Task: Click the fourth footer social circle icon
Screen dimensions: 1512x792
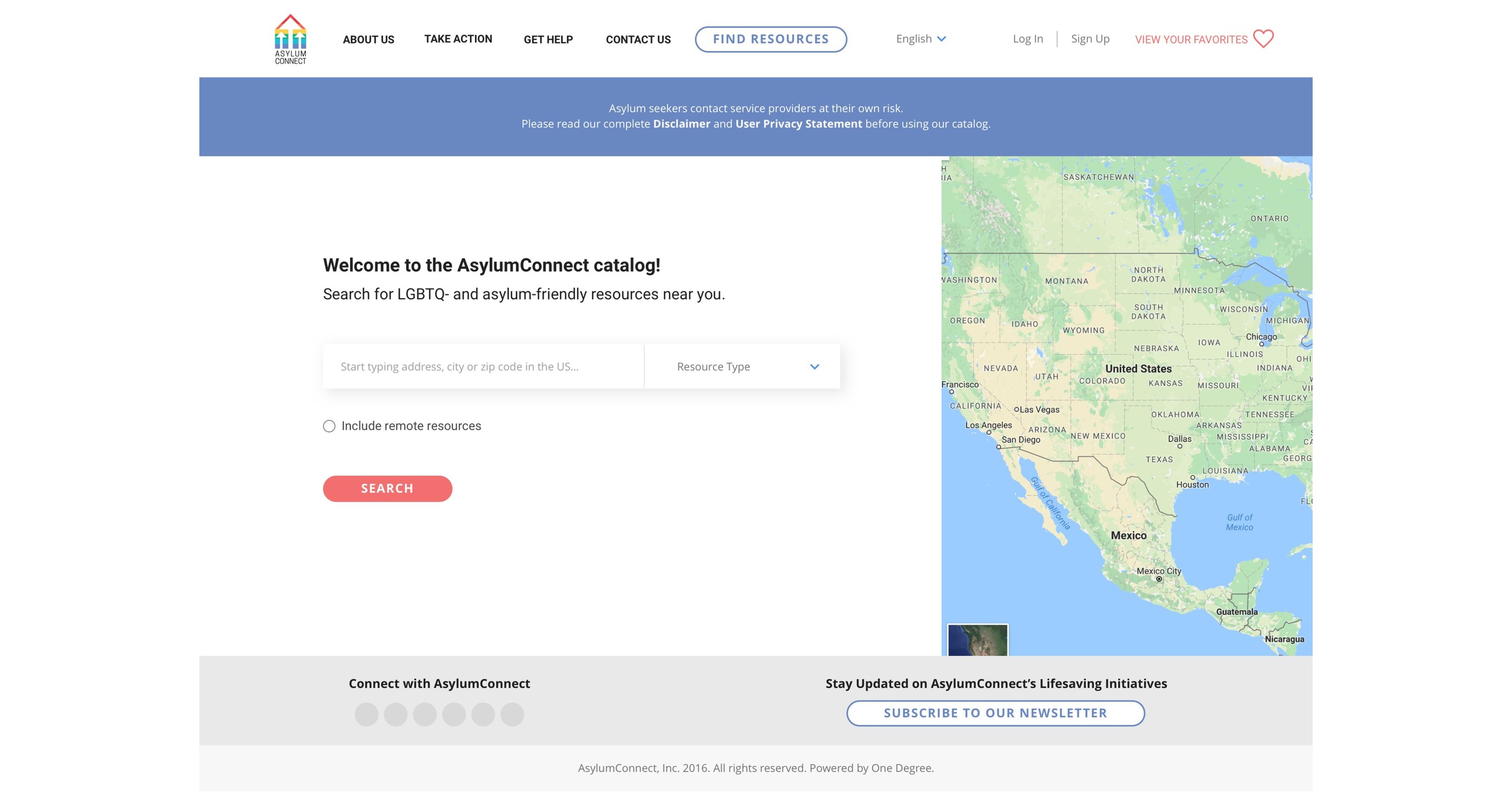Action: [453, 715]
